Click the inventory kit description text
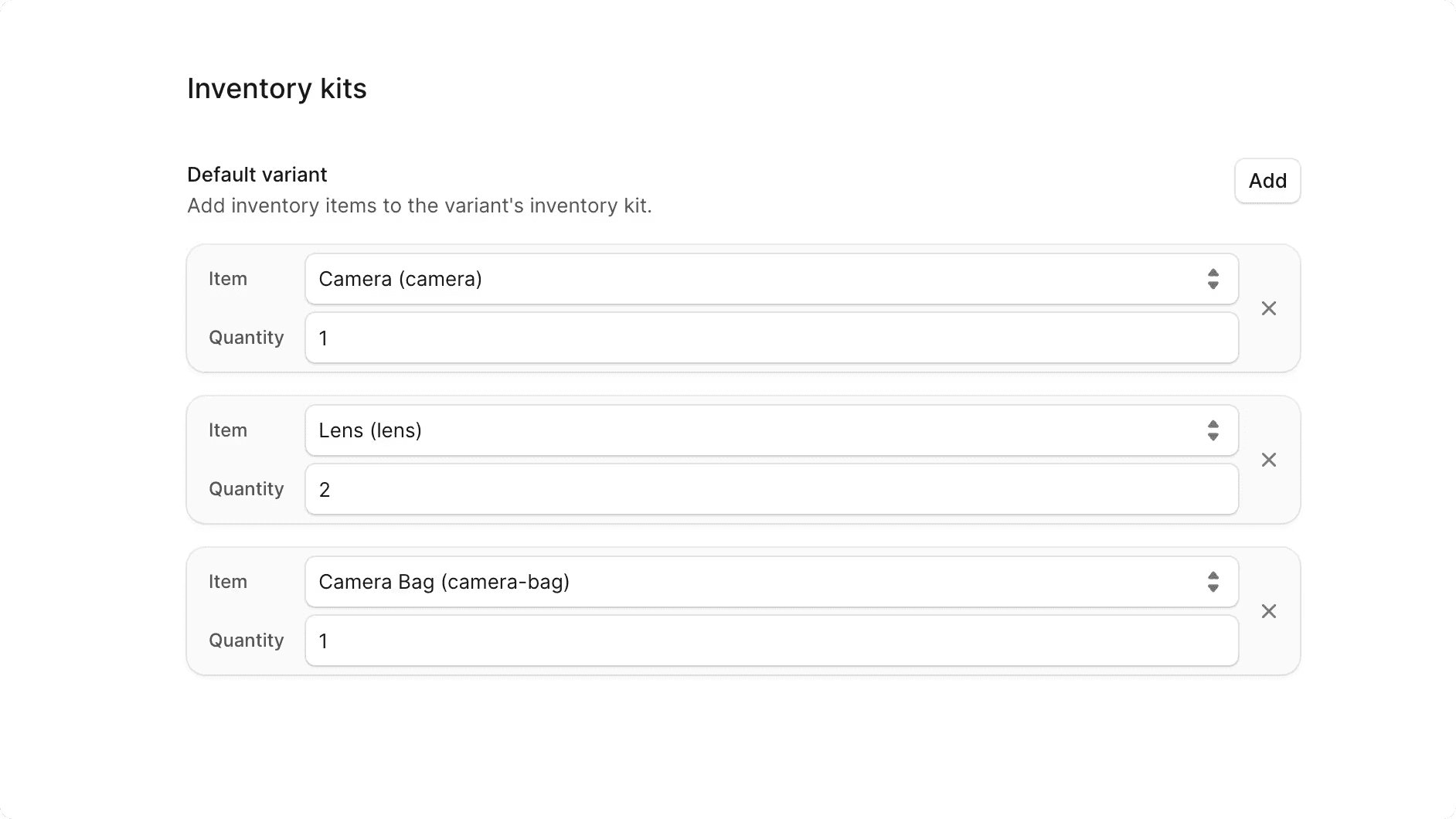The width and height of the screenshot is (1456, 819). pos(419,206)
